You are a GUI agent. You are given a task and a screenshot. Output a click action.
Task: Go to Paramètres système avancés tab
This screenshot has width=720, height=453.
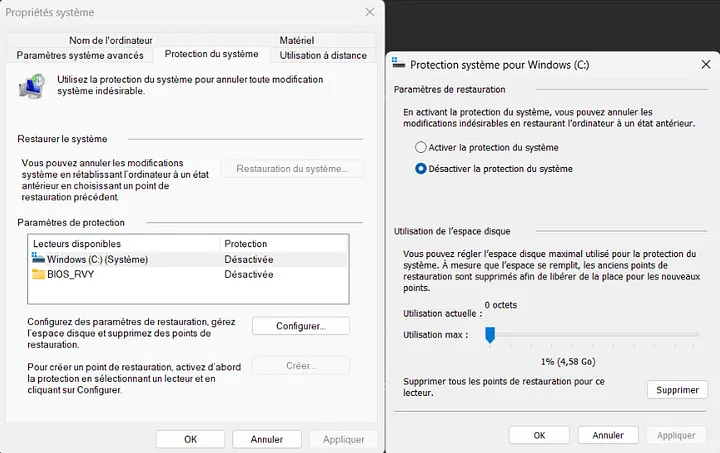pos(80,55)
